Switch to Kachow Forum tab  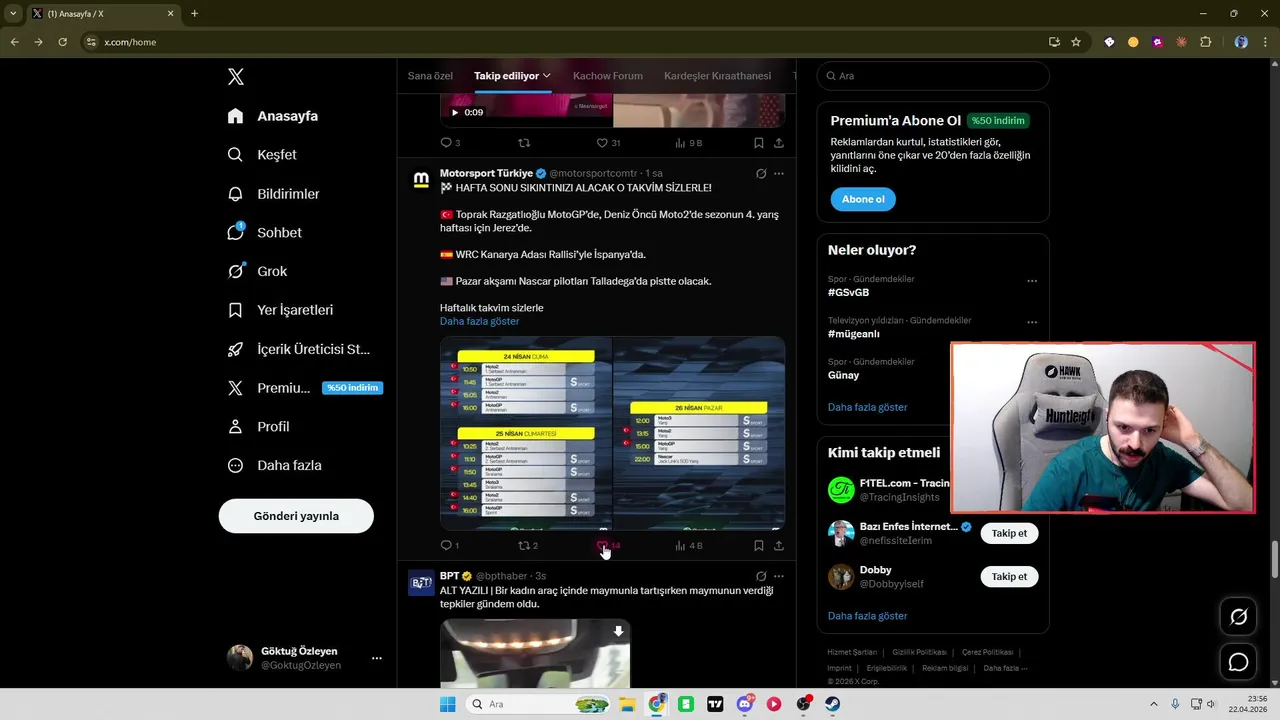[x=608, y=76]
